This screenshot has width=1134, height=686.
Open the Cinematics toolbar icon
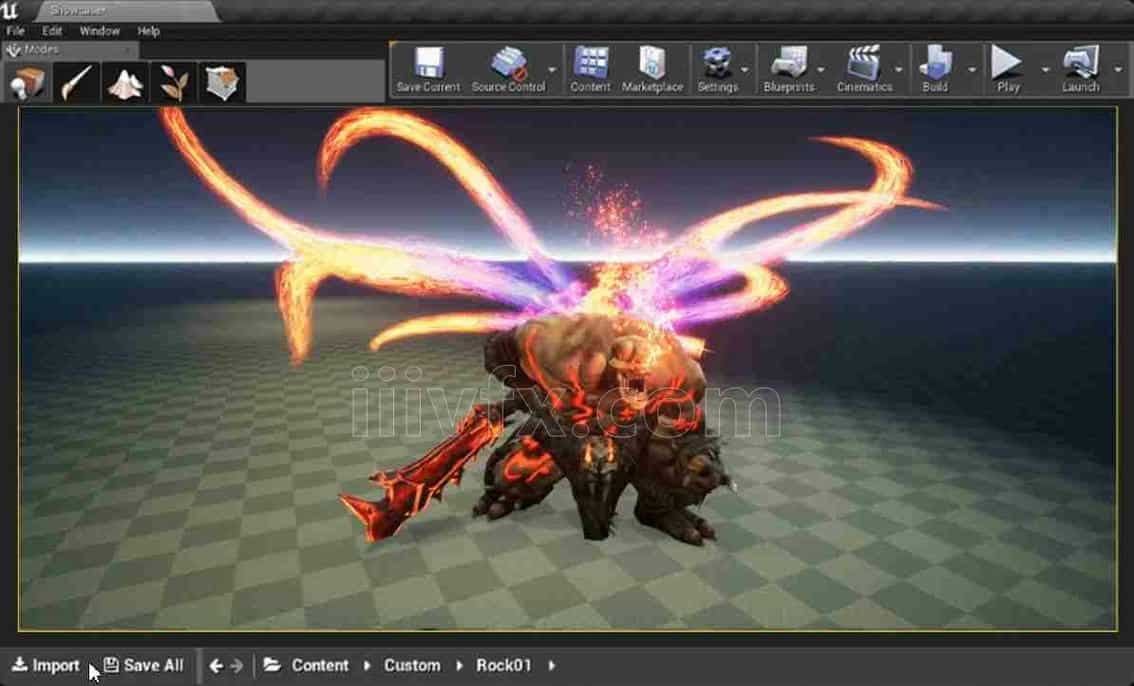(864, 69)
